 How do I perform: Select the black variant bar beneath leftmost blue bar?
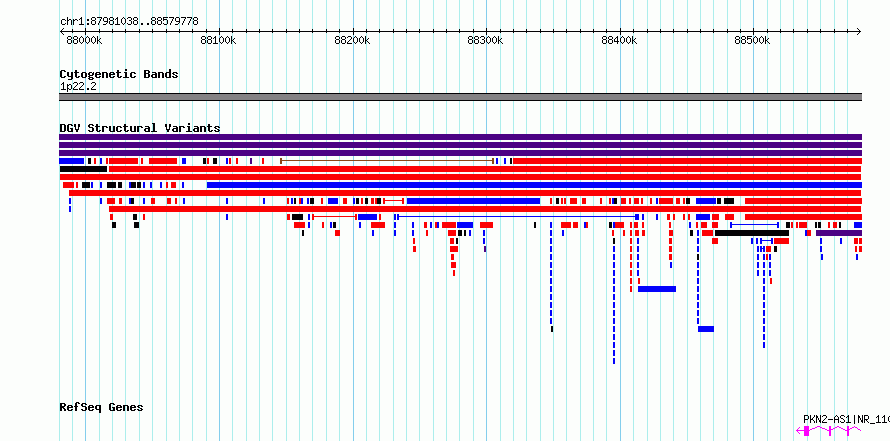point(83,169)
